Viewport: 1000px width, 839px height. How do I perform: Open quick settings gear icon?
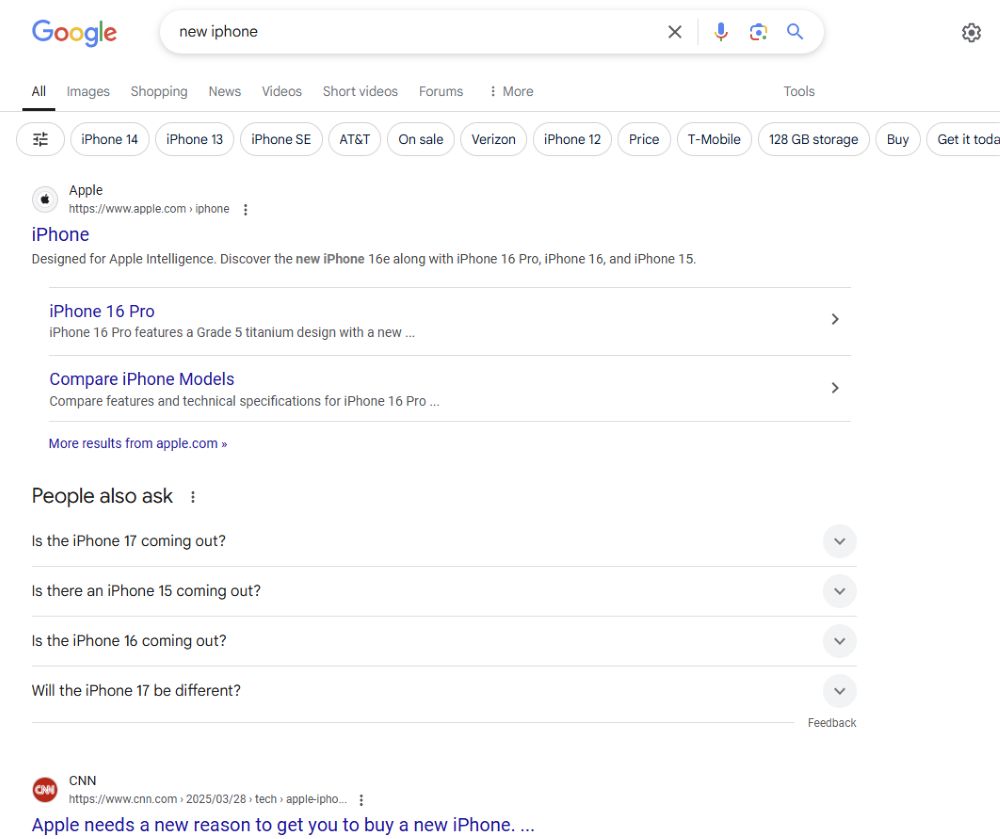pyautogui.click(x=971, y=33)
